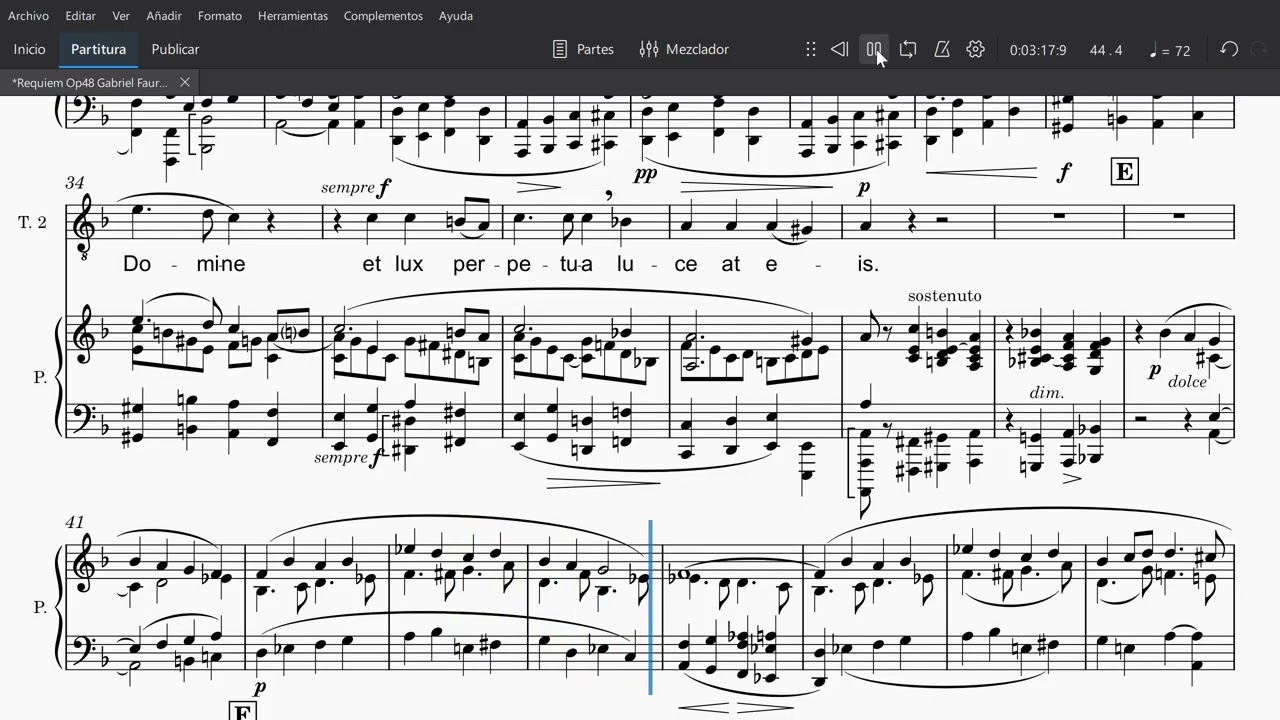Click measure number 34

75,183
